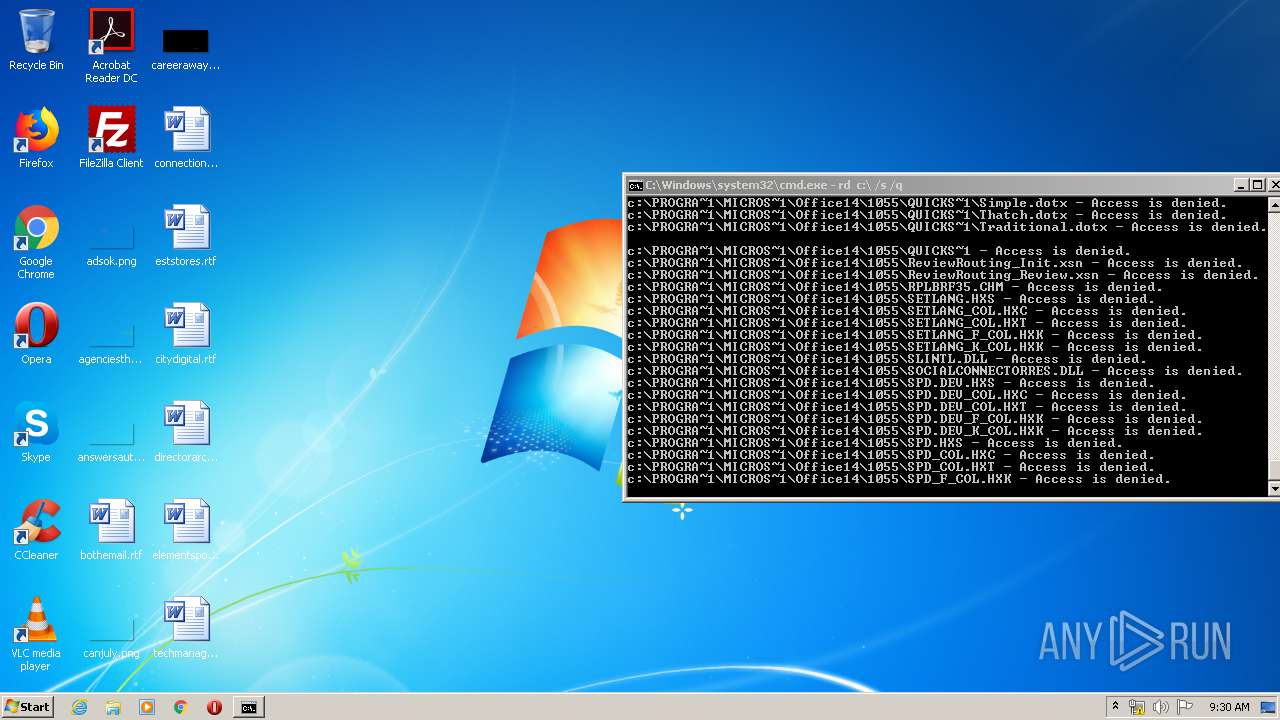1280x720 pixels.
Task: Maximize the cmd.exe window
Action: pyautogui.click(x=1258, y=185)
